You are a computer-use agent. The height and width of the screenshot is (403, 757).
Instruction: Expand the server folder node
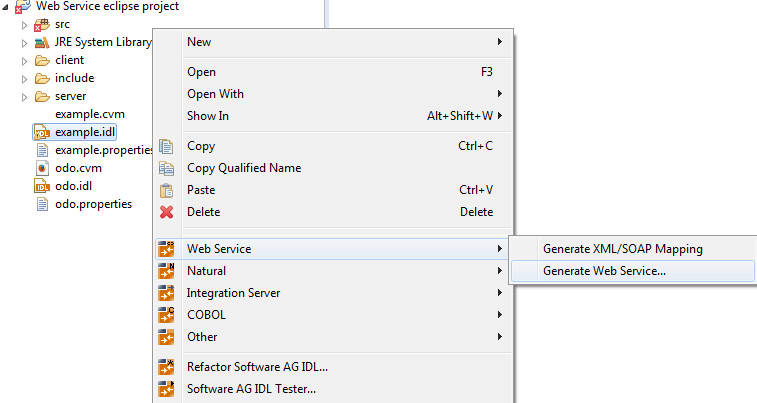pyautogui.click(x=25, y=97)
